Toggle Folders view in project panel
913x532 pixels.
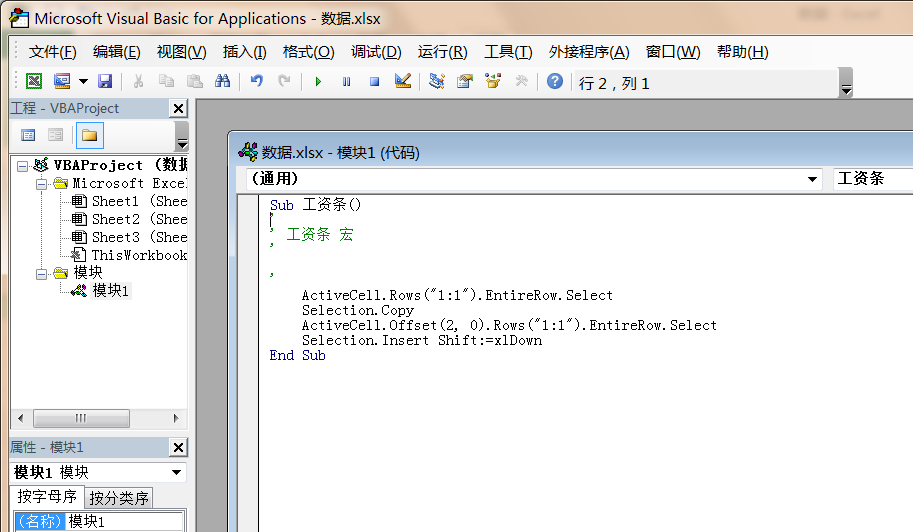pos(89,136)
